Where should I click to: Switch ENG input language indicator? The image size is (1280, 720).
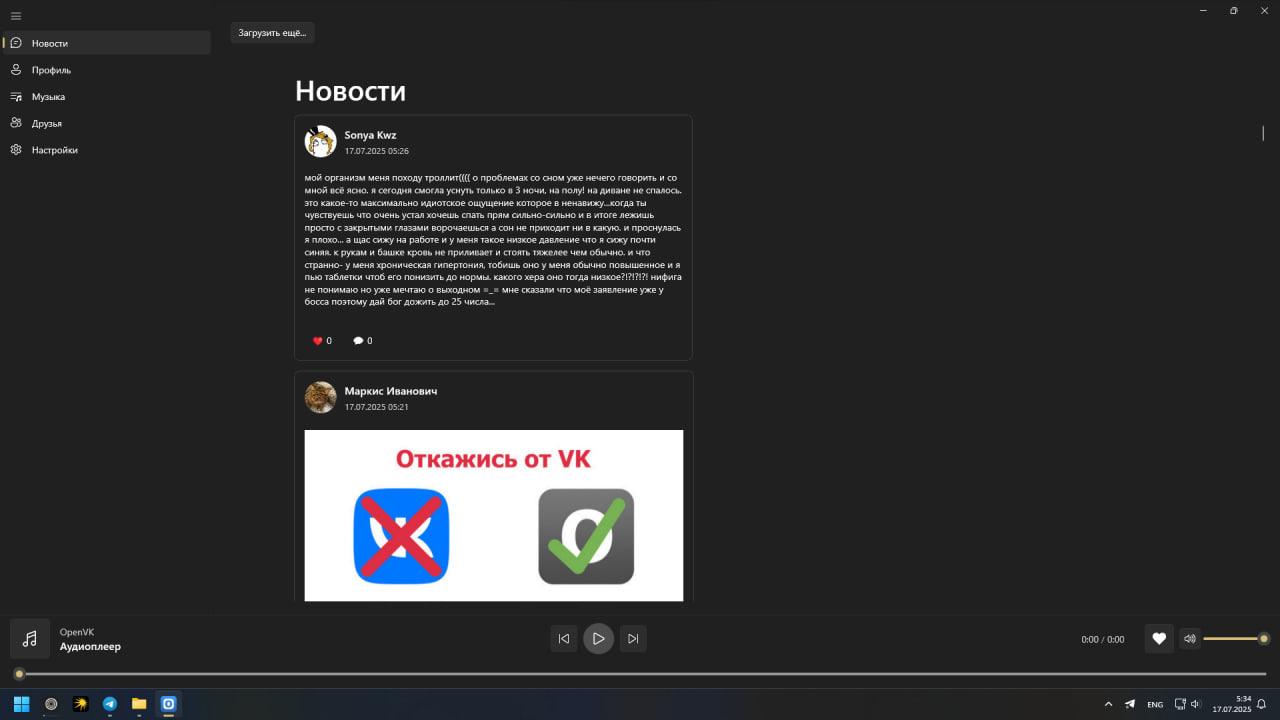1155,704
